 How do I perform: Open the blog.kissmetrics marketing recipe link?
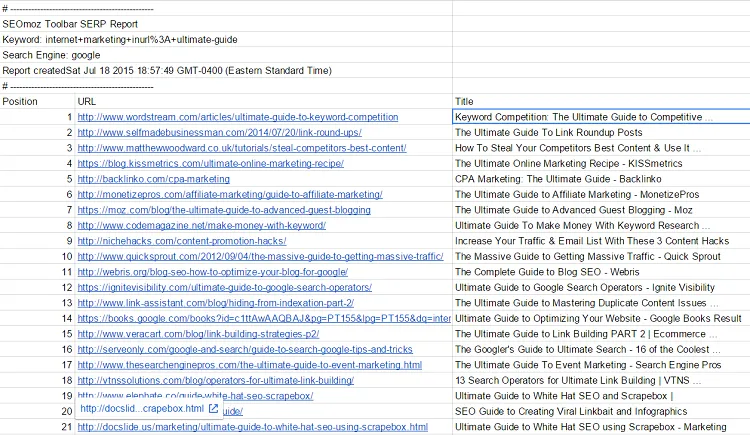pos(210,164)
